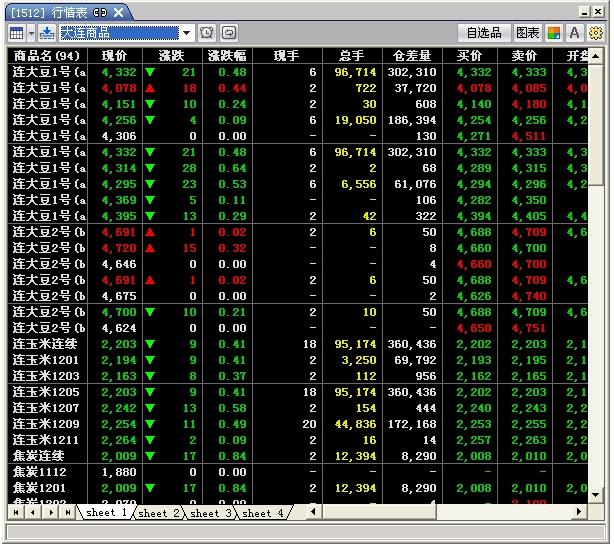Open the settings gear icon
The height and width of the screenshot is (547, 614).
596,33
